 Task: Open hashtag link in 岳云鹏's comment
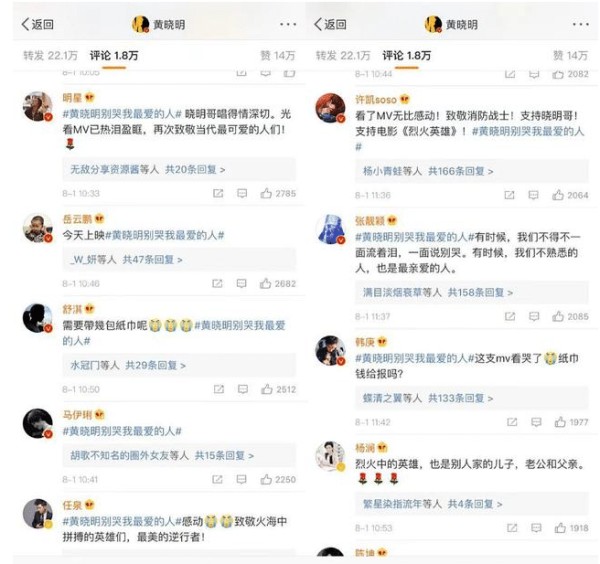click(x=165, y=235)
